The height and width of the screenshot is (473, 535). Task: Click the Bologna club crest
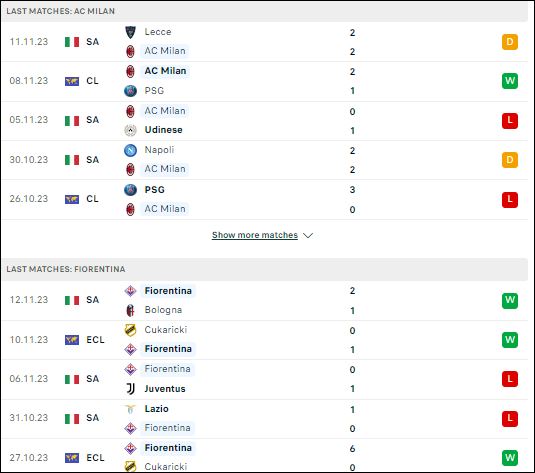tap(130, 310)
